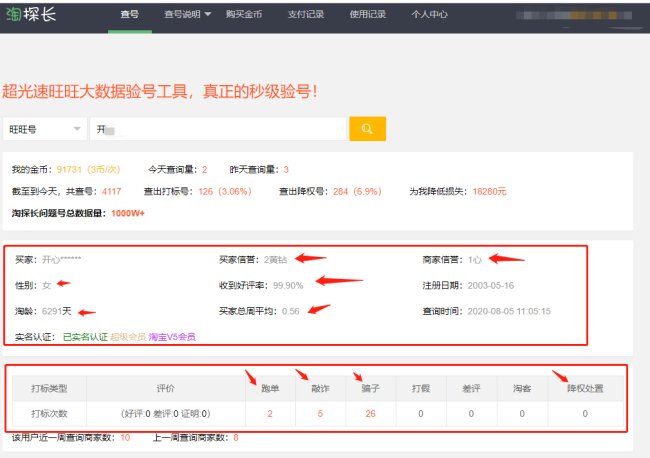This screenshot has width=650, height=458.
Task: Click the 1000W+ data volume text
Action: point(128,213)
